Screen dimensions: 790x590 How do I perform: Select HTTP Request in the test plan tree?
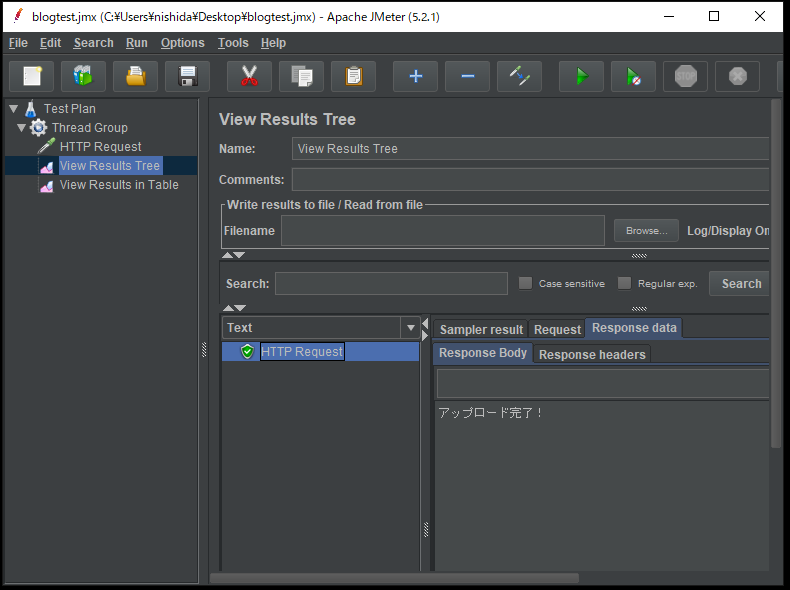click(x=100, y=147)
